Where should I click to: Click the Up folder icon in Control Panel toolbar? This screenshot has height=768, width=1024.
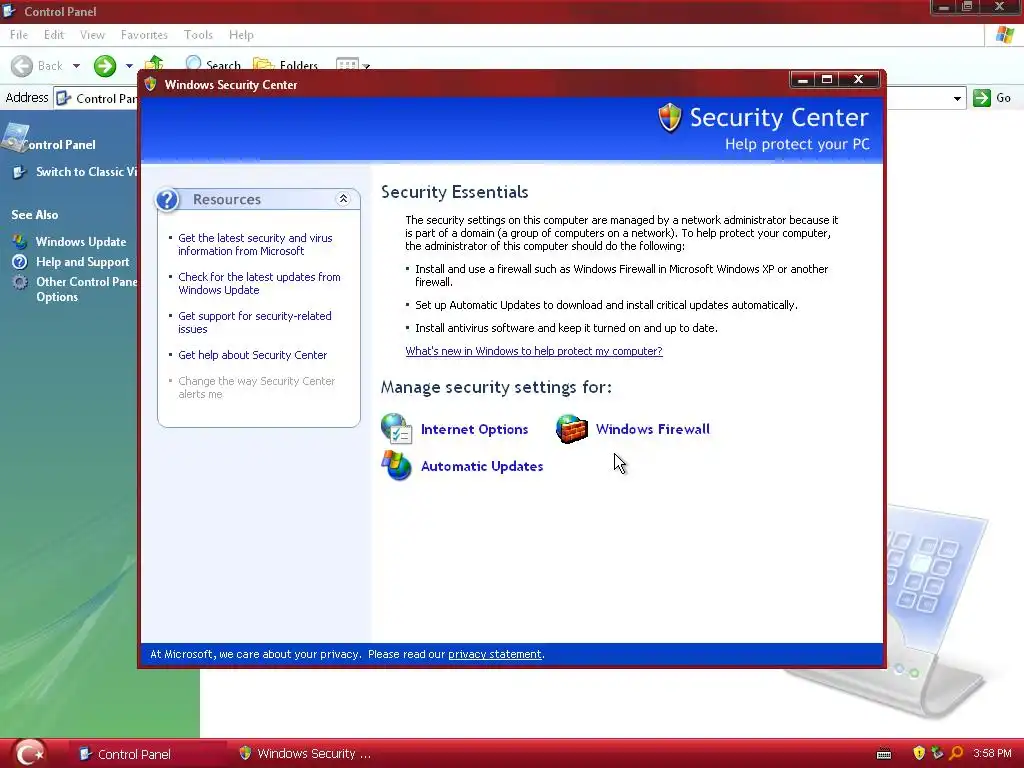click(x=154, y=62)
